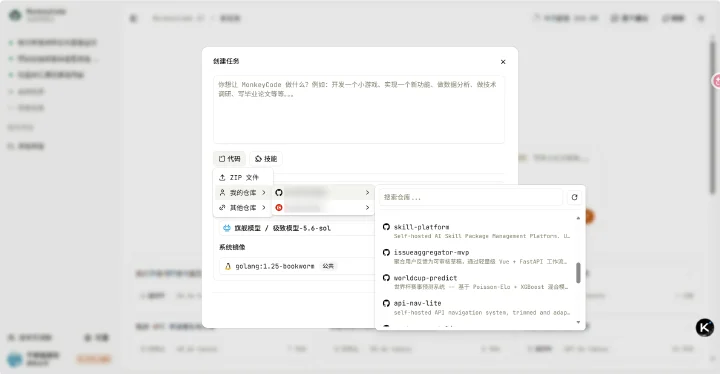Expand the GitHub account submenu row
720x374 pixels.
(322, 193)
